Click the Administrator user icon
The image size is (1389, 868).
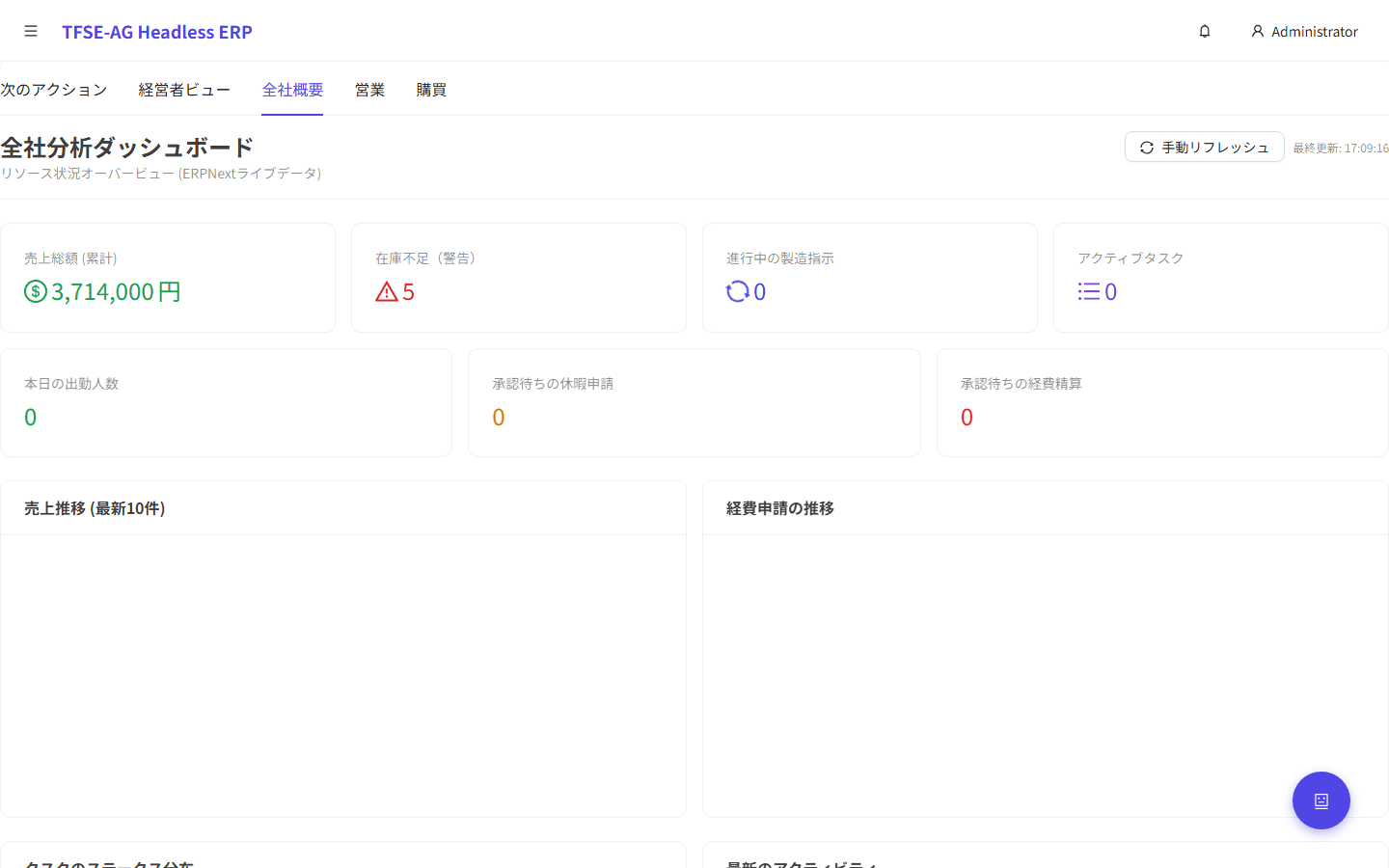click(x=1257, y=31)
